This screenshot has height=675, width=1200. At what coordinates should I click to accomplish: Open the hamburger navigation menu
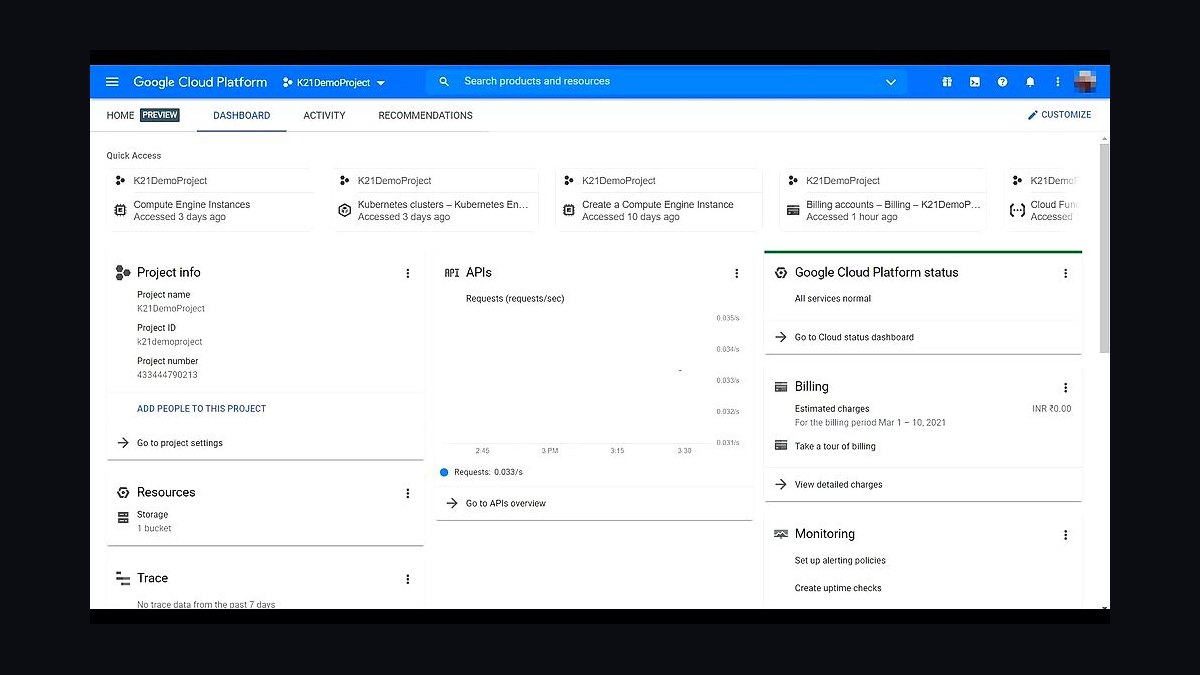112,82
